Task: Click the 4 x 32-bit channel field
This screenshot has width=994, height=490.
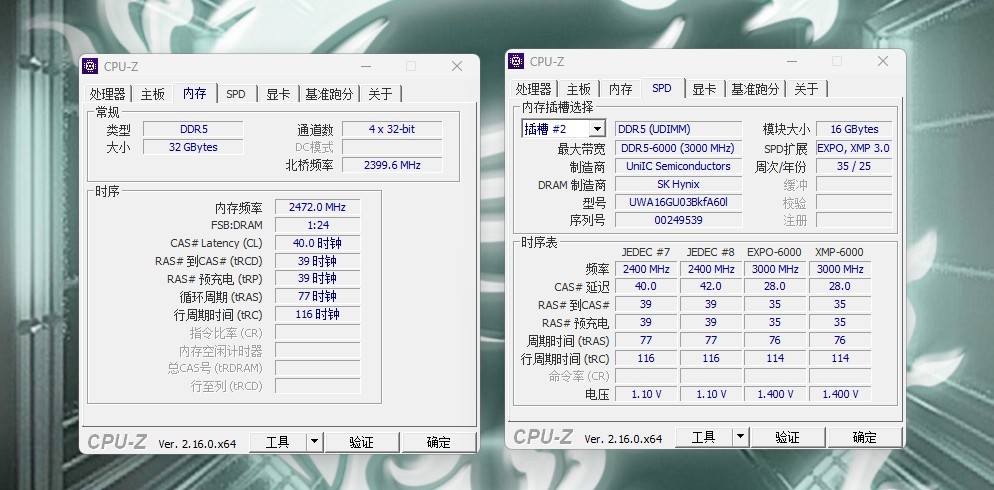Action: coord(392,129)
